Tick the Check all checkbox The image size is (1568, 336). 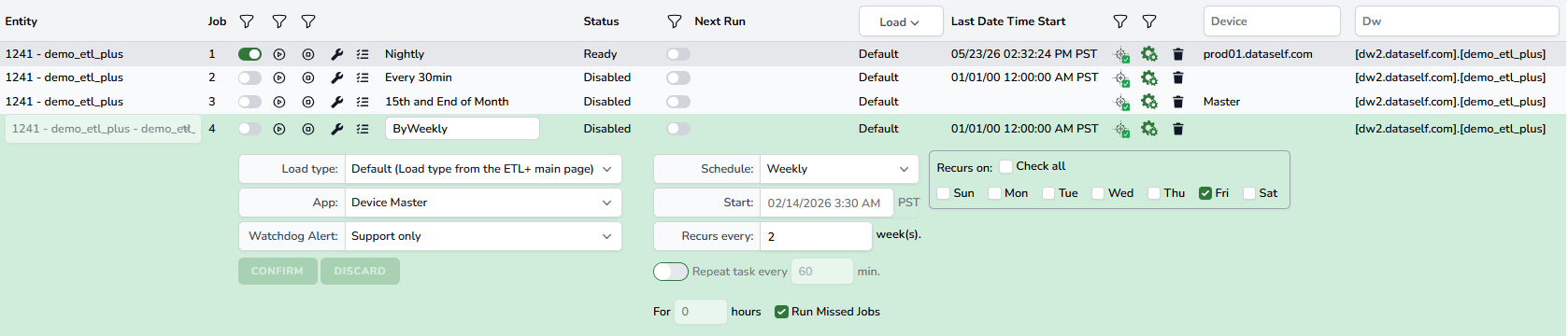(x=1006, y=166)
